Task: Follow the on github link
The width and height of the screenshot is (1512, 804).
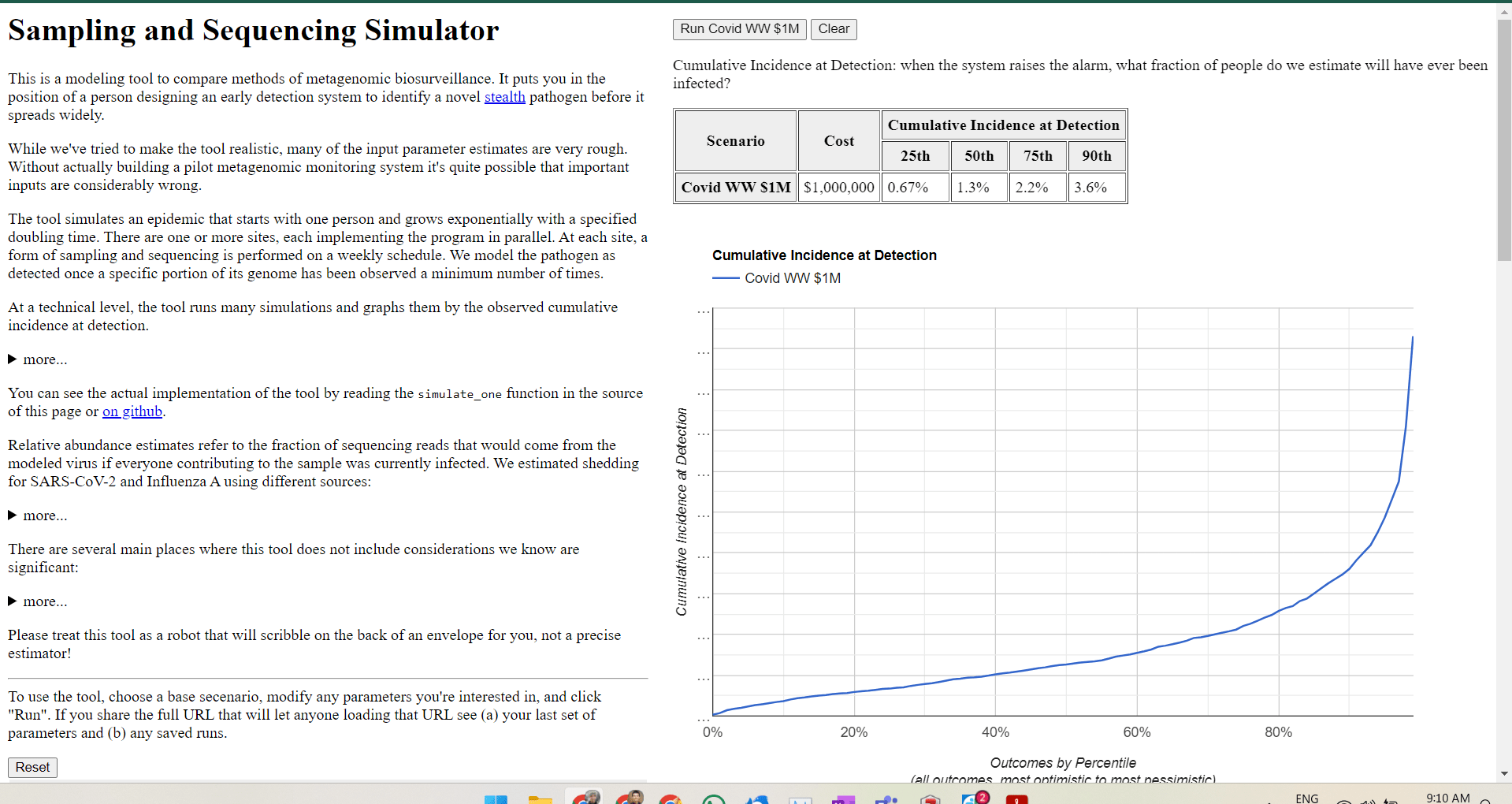Action: (x=132, y=411)
